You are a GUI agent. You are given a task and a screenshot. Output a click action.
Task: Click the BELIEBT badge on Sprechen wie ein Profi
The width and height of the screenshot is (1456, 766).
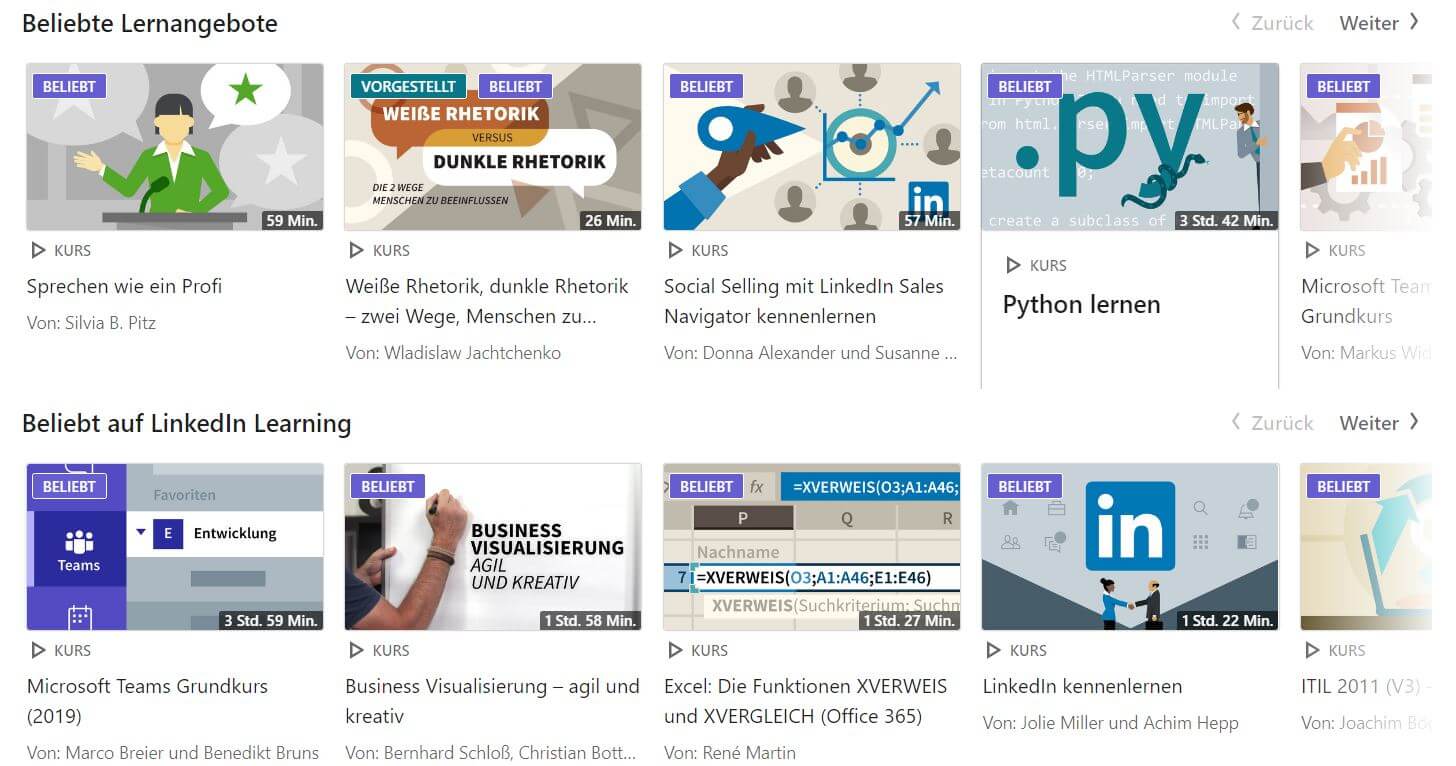[x=69, y=86]
